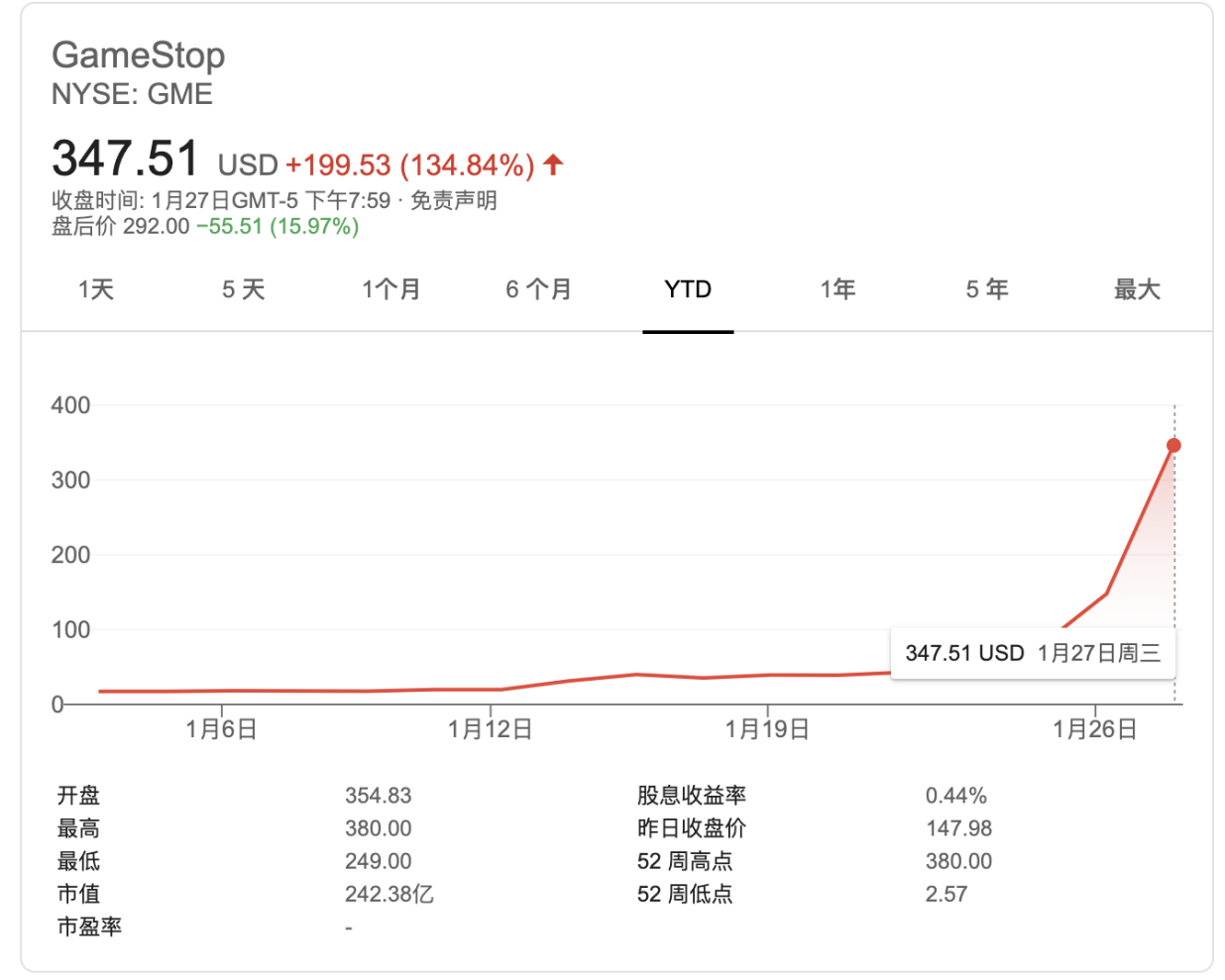The width and height of the screenshot is (1225, 980).
Task: Click the 昨日收盘价 row label
Action: coord(692,828)
